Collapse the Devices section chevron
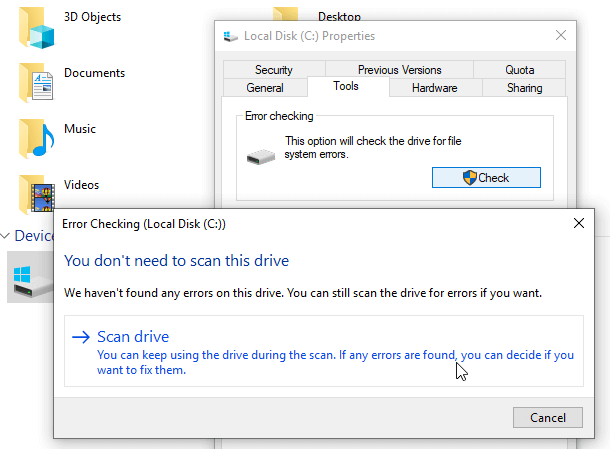Image resolution: width=610 pixels, height=449 pixels. point(5,236)
